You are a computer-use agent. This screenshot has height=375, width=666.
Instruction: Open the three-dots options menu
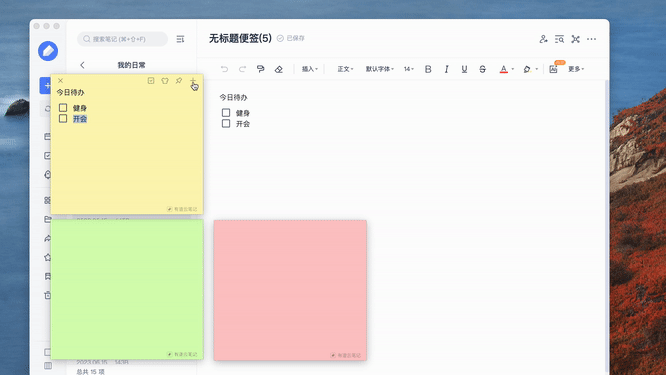591,39
